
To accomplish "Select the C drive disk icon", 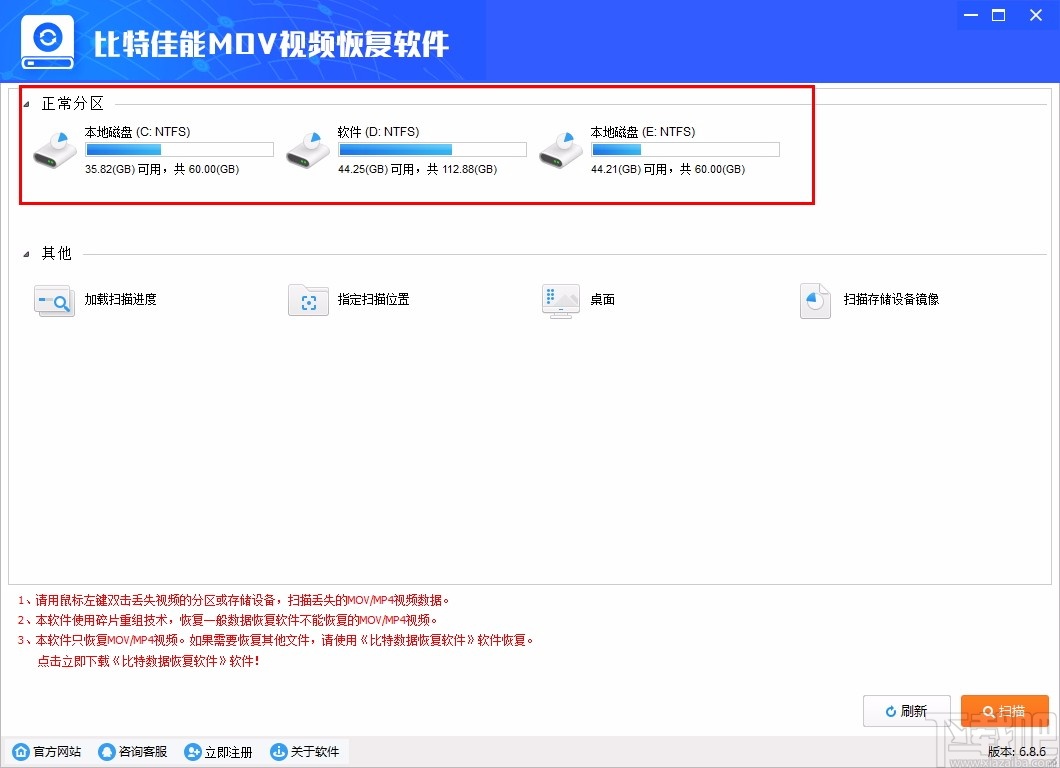I will coord(54,148).
